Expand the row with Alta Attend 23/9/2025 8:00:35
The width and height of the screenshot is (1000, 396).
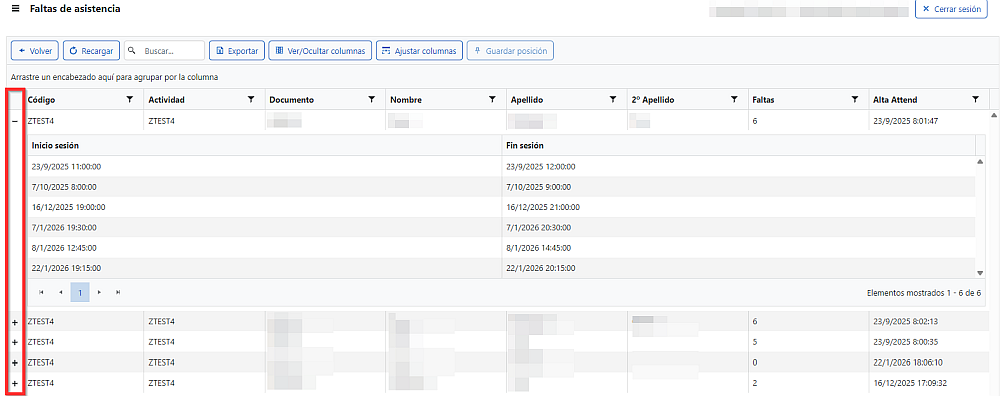(15, 342)
